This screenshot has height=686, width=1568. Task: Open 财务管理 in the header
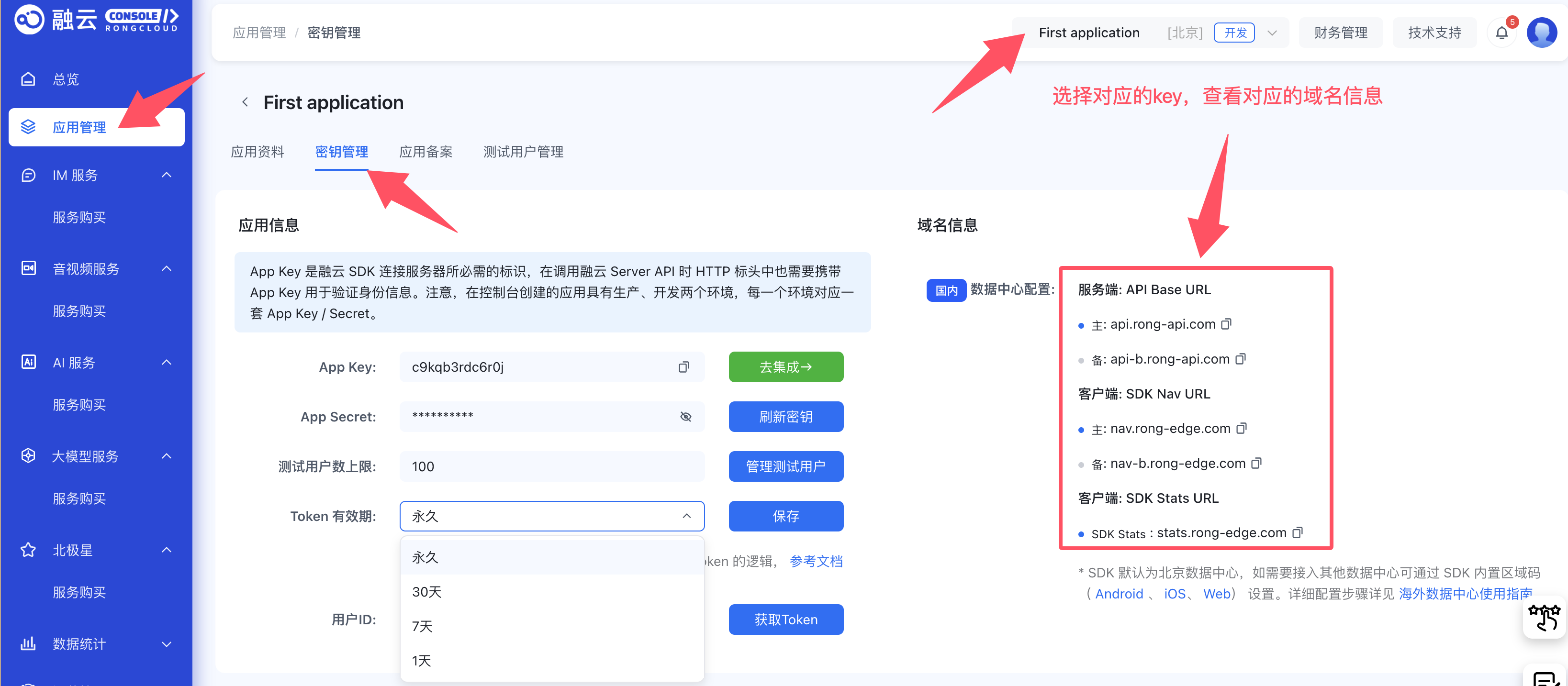tap(1340, 33)
